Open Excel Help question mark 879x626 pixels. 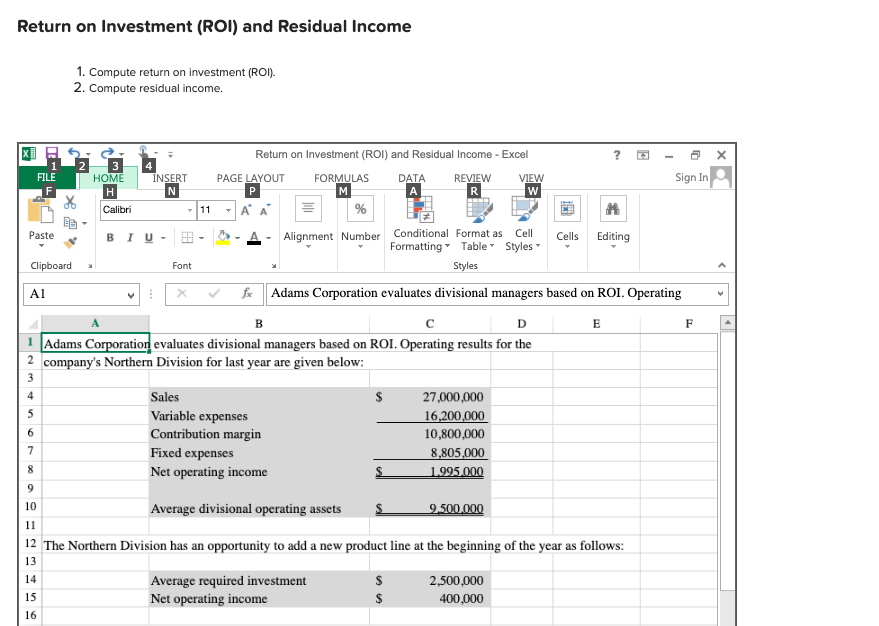(x=617, y=155)
